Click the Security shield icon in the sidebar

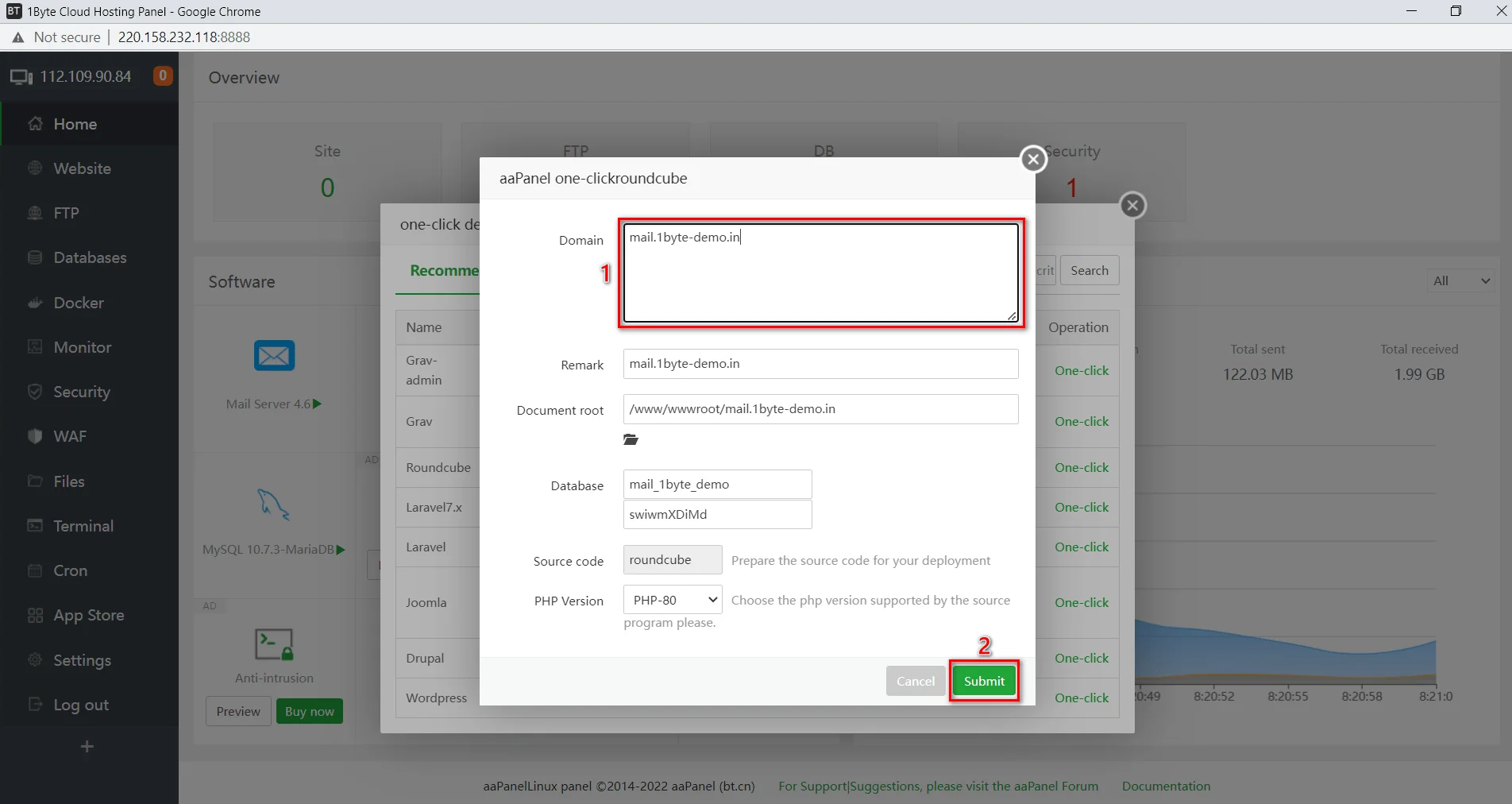[x=35, y=392]
